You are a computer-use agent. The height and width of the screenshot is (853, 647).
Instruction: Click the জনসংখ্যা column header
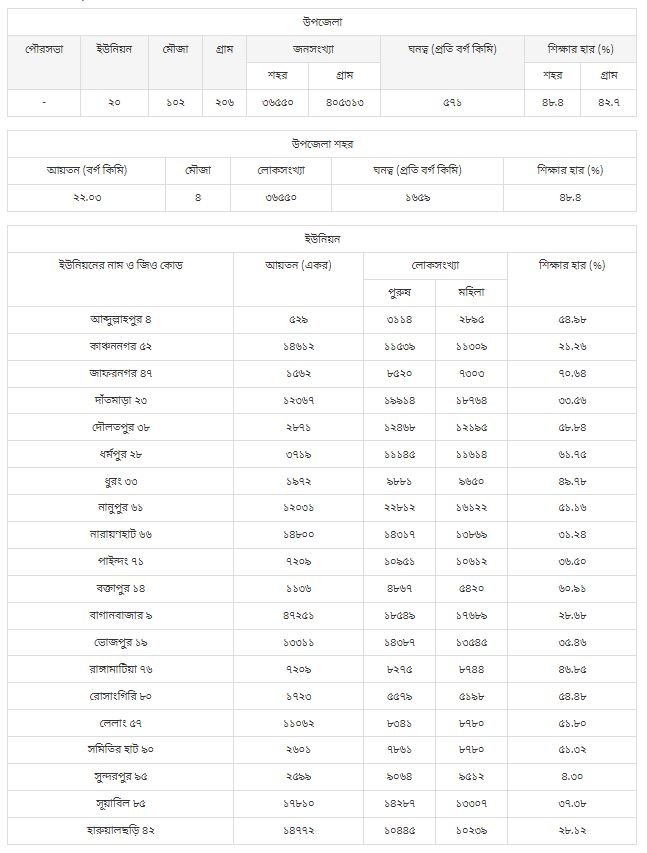[313, 49]
